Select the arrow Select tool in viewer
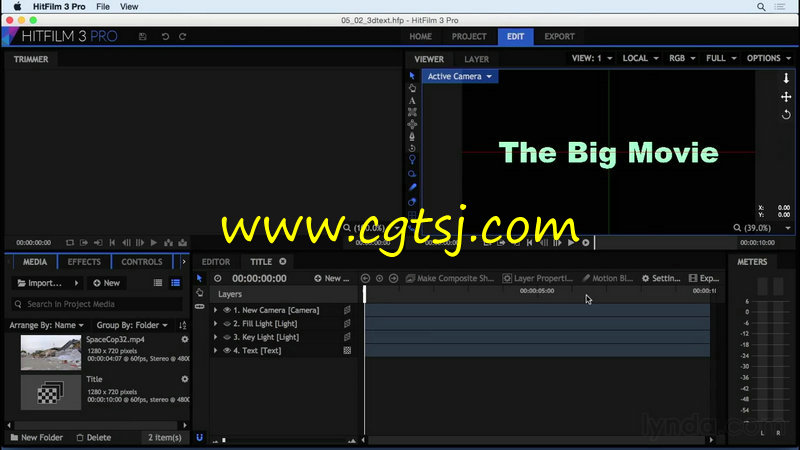This screenshot has height=450, width=800. 412,76
